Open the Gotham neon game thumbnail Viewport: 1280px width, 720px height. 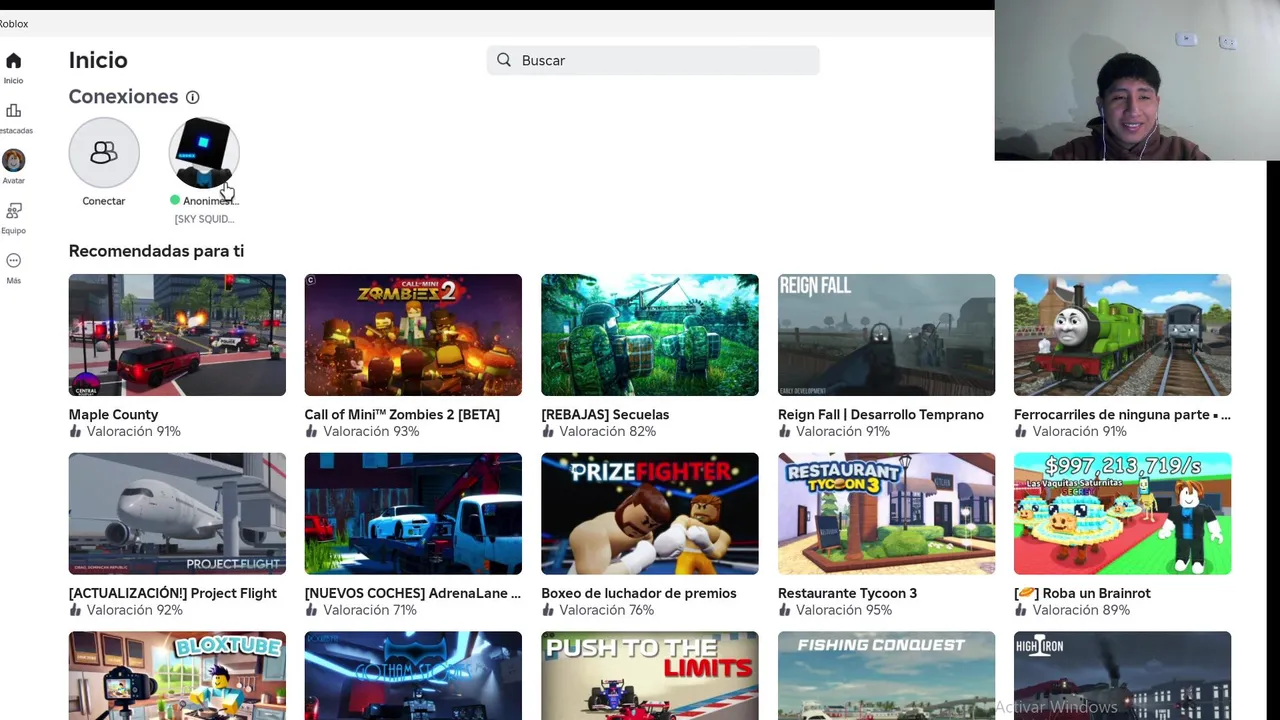(413, 676)
